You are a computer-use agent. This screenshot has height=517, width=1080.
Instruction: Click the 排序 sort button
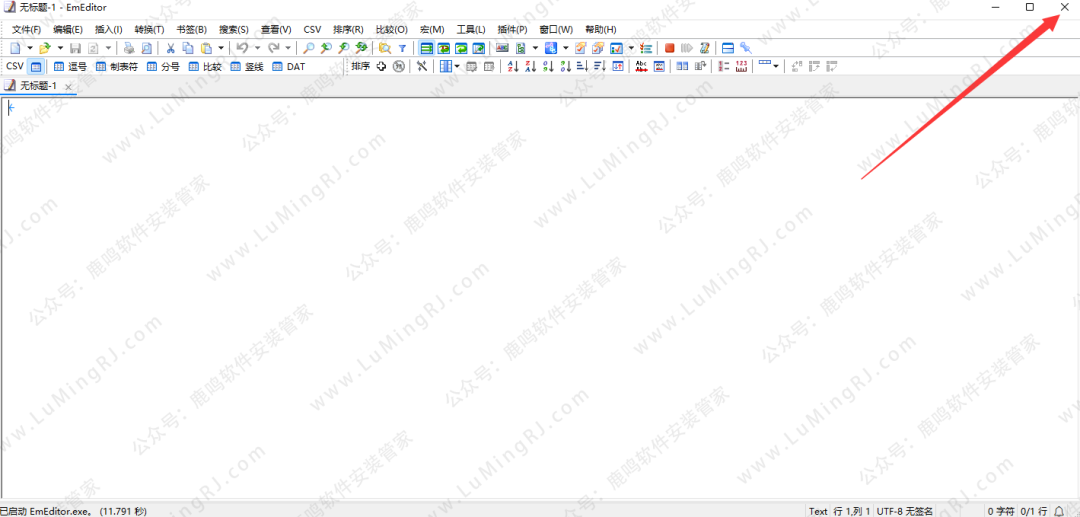pos(360,67)
